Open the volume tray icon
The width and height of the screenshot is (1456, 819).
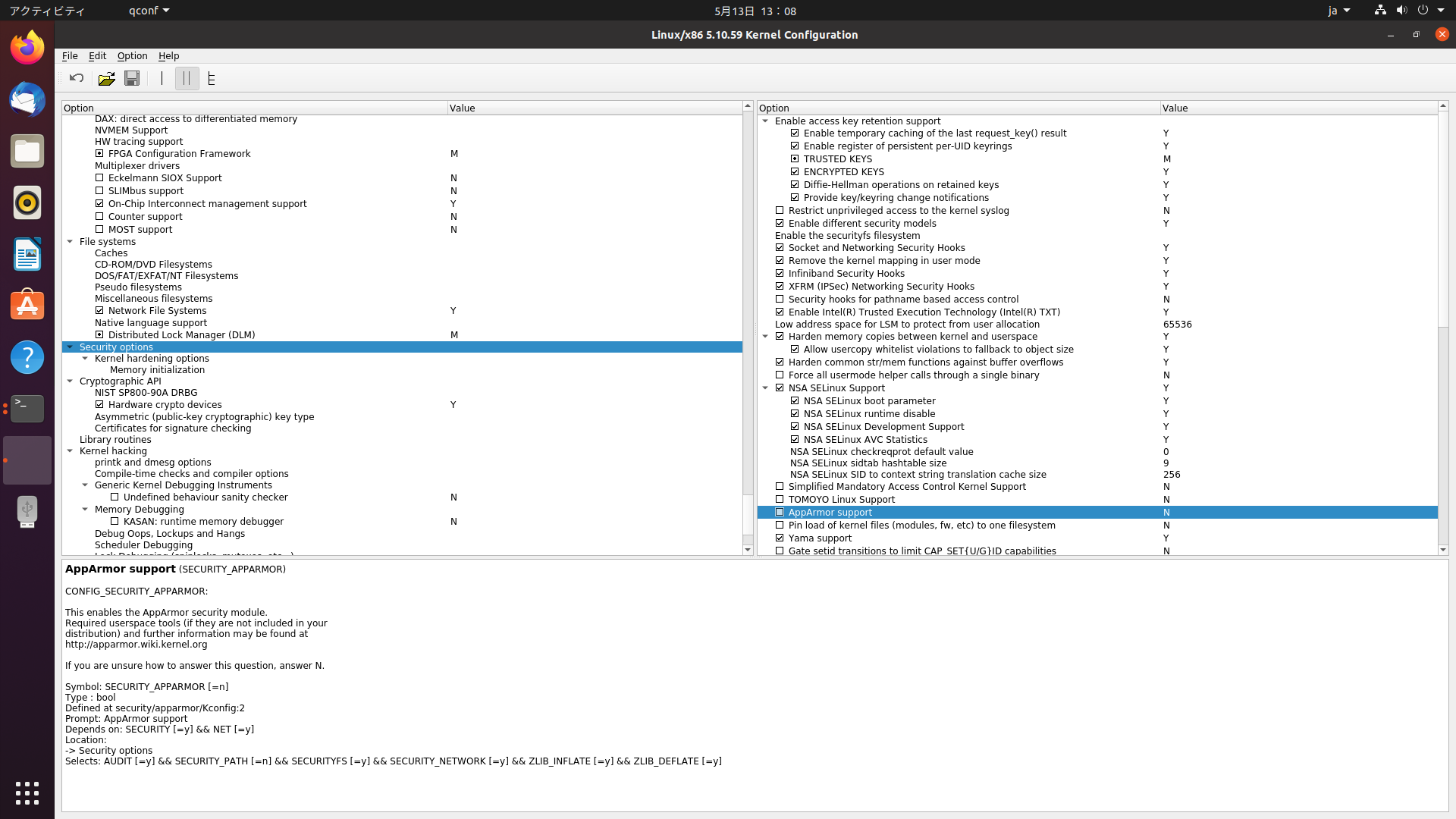click(x=1401, y=11)
